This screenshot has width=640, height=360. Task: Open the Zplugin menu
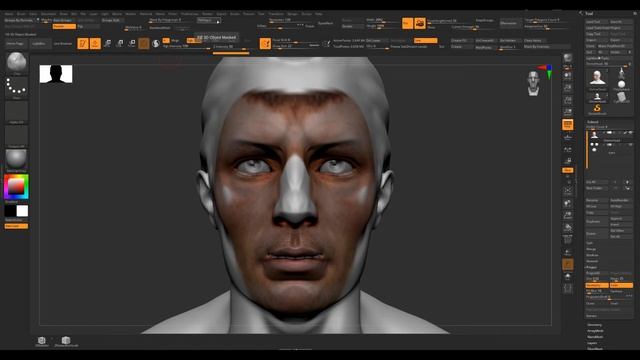[292, 13]
